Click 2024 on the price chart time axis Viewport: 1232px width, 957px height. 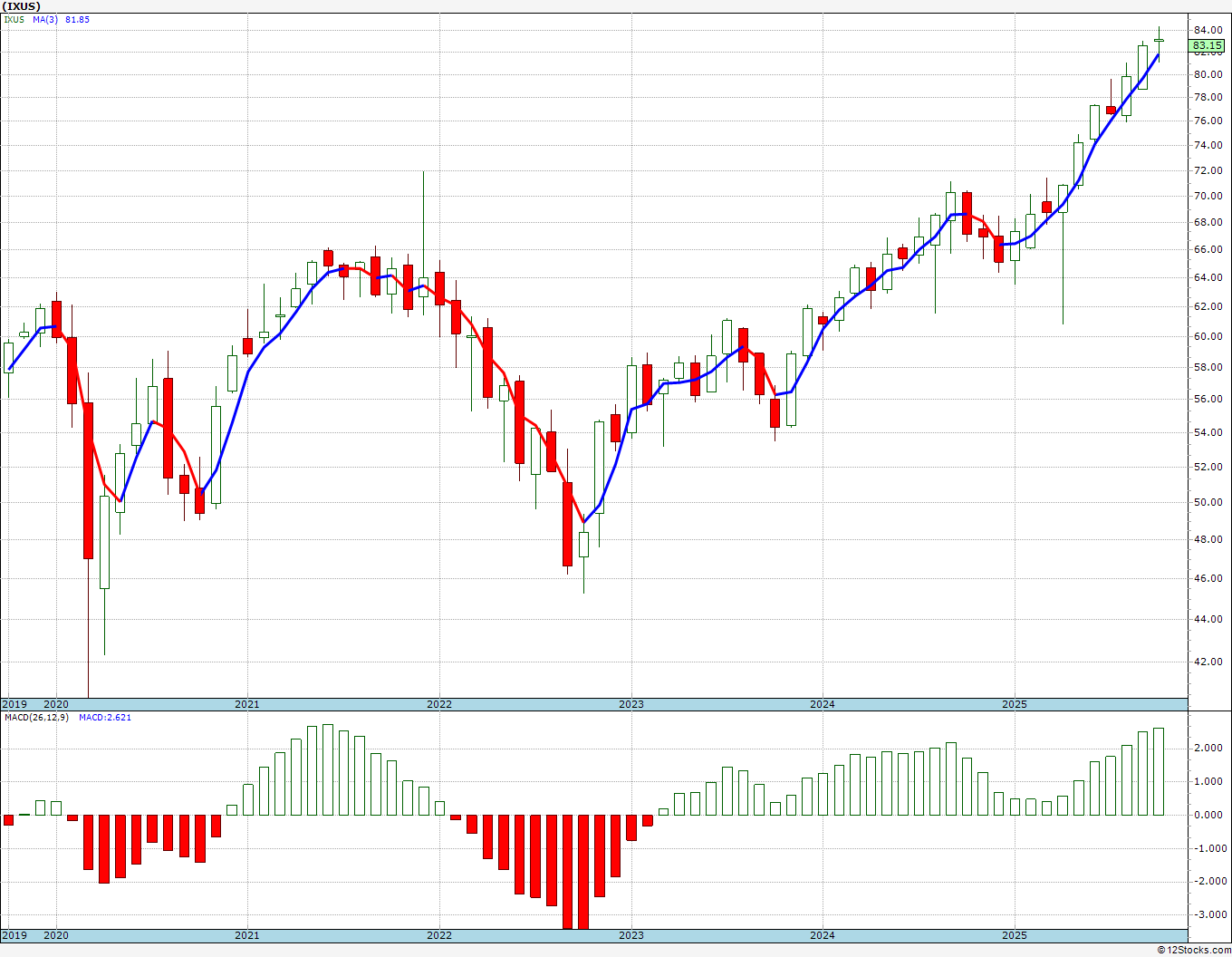pyautogui.click(x=823, y=704)
